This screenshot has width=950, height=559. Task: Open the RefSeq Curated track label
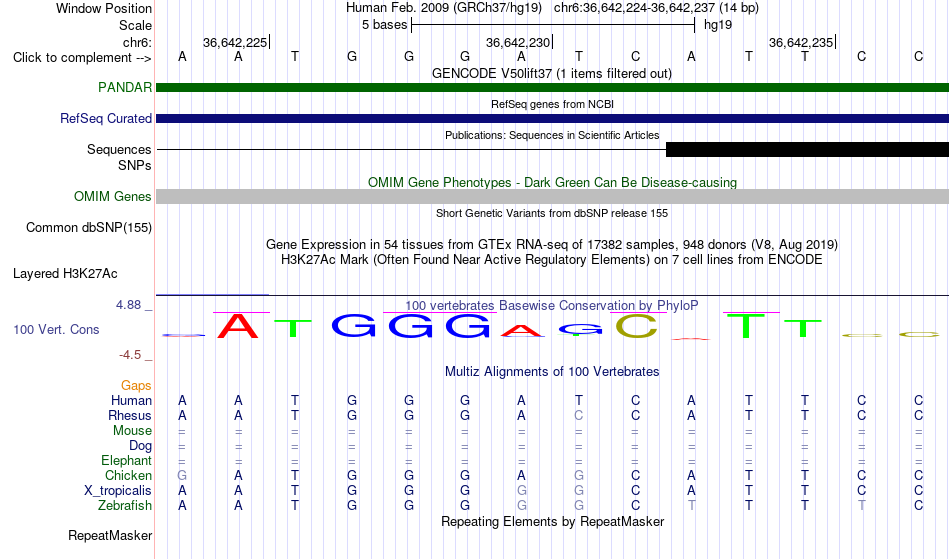coord(105,118)
